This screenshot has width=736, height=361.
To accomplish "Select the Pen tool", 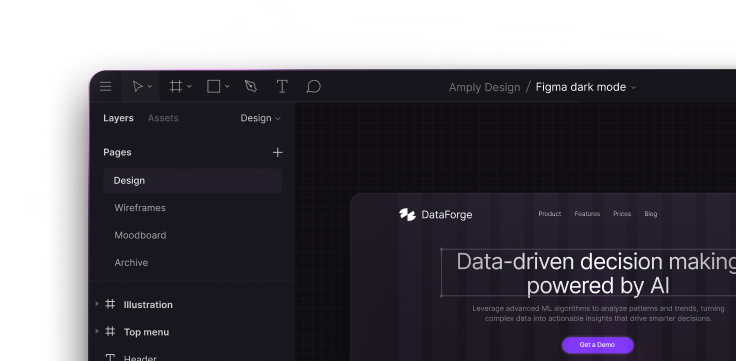I will (x=251, y=86).
